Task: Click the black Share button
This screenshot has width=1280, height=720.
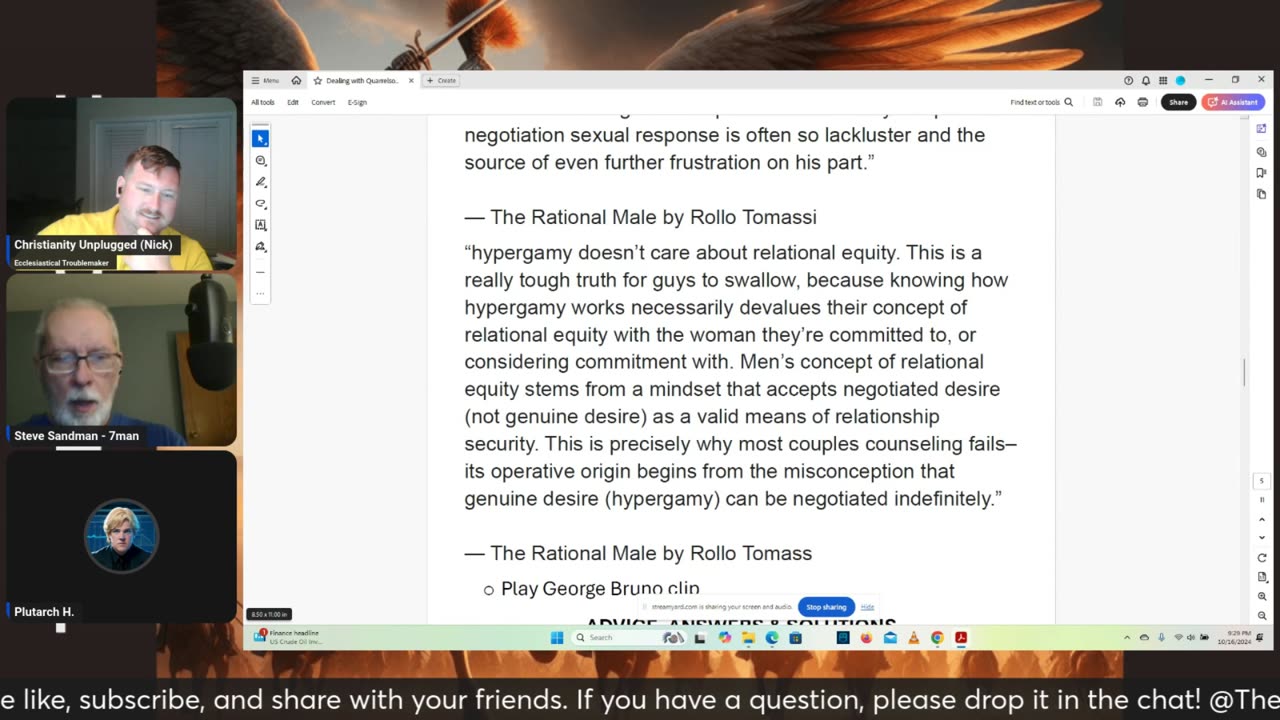Action: (x=1178, y=102)
